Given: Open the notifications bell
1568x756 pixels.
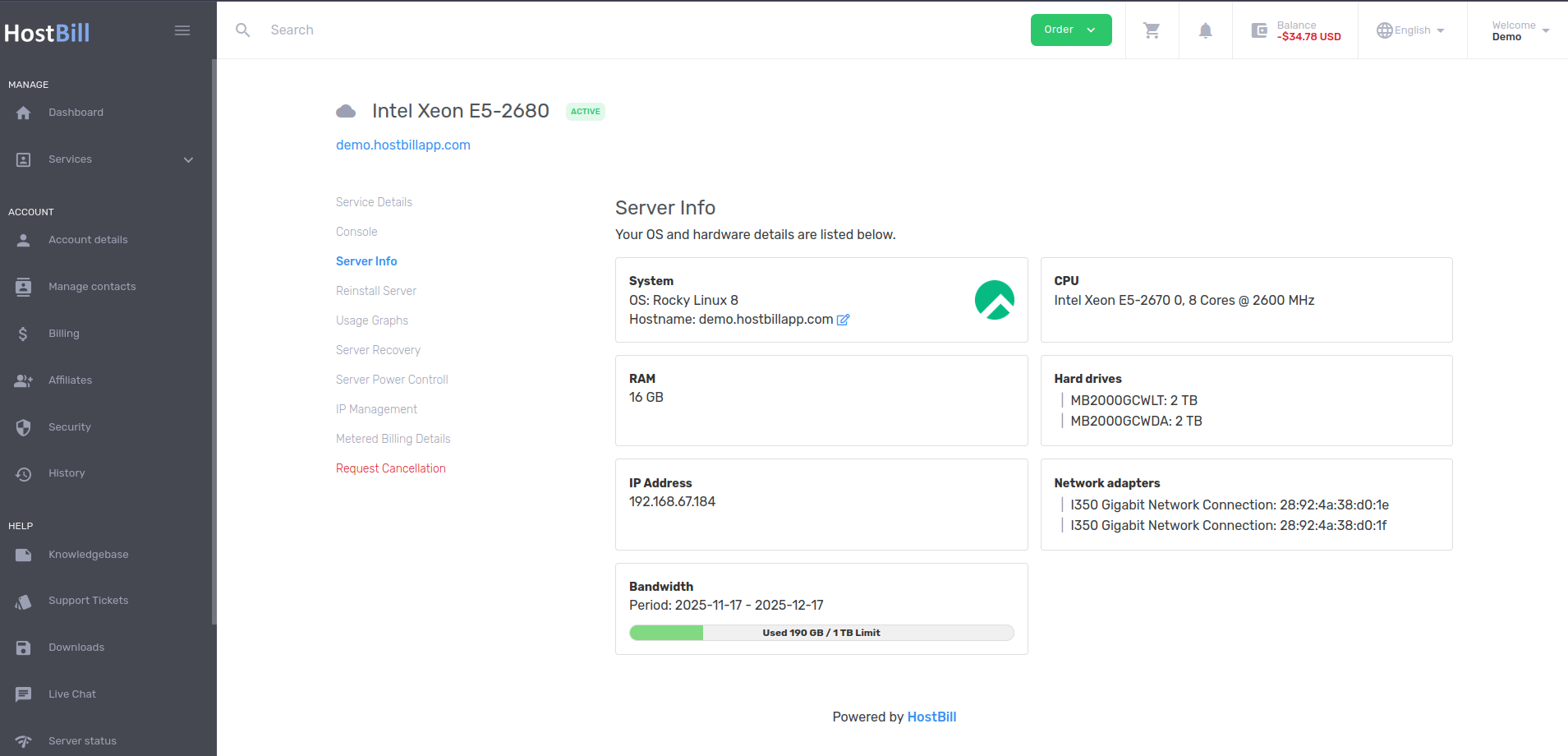Looking at the screenshot, I should (1205, 30).
